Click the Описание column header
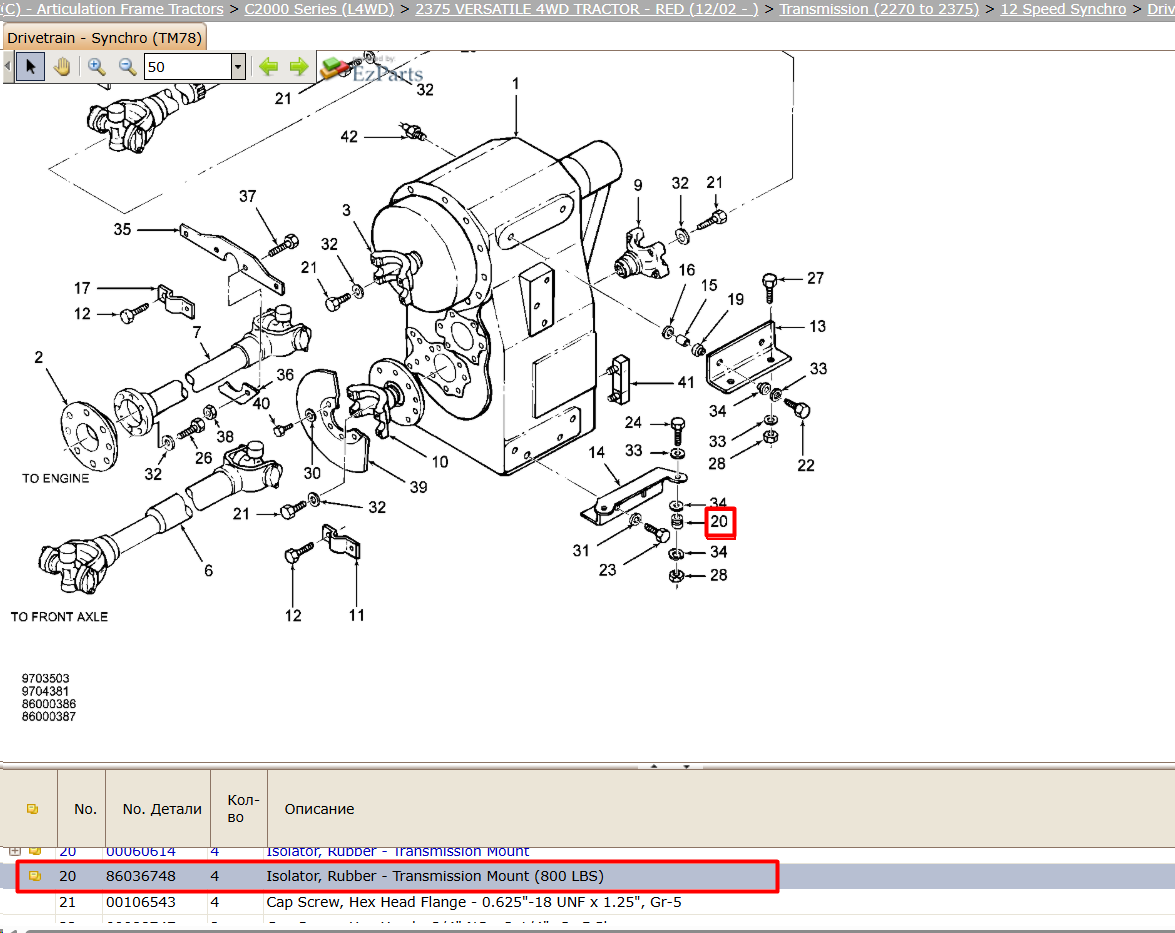Screen dimensions: 1175x933 (x=319, y=809)
